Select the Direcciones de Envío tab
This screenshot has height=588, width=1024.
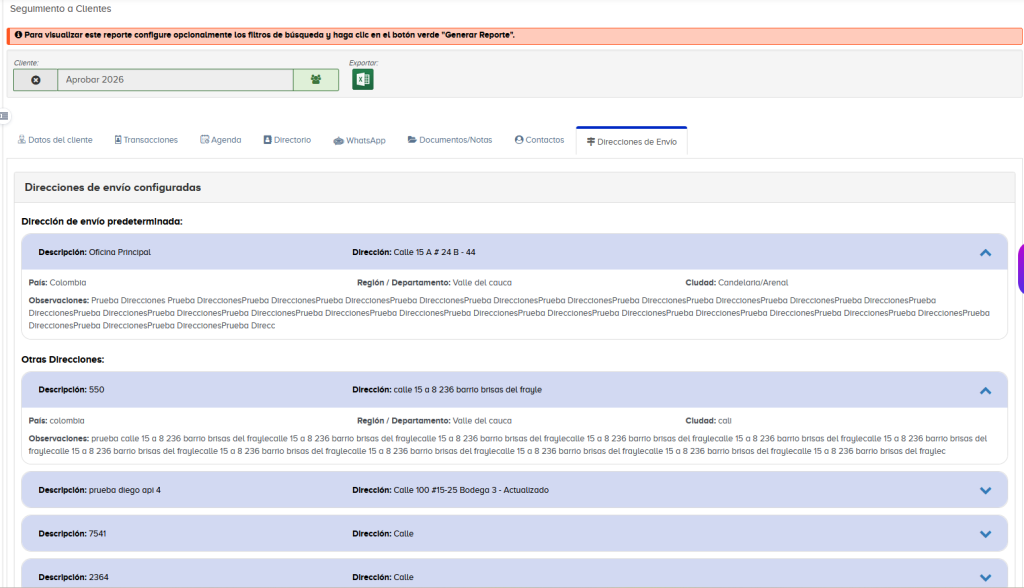632,142
